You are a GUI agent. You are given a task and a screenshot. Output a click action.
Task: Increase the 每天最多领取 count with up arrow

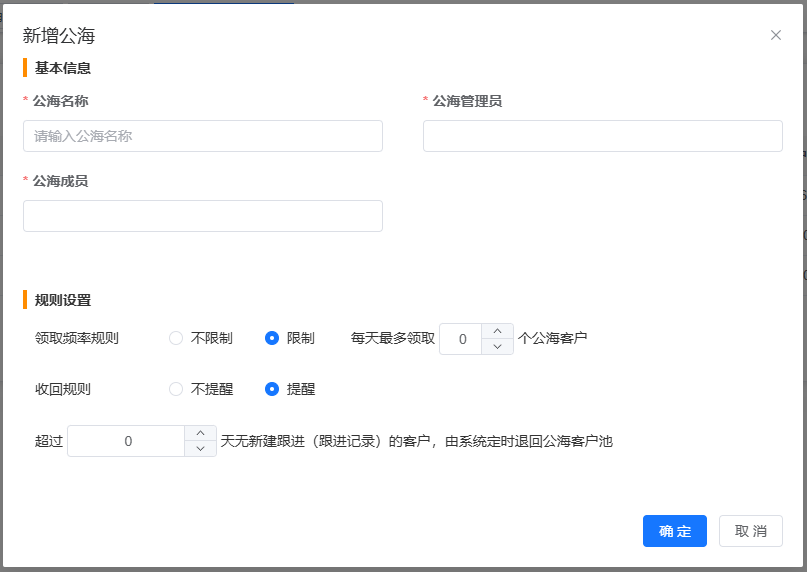[498, 331]
